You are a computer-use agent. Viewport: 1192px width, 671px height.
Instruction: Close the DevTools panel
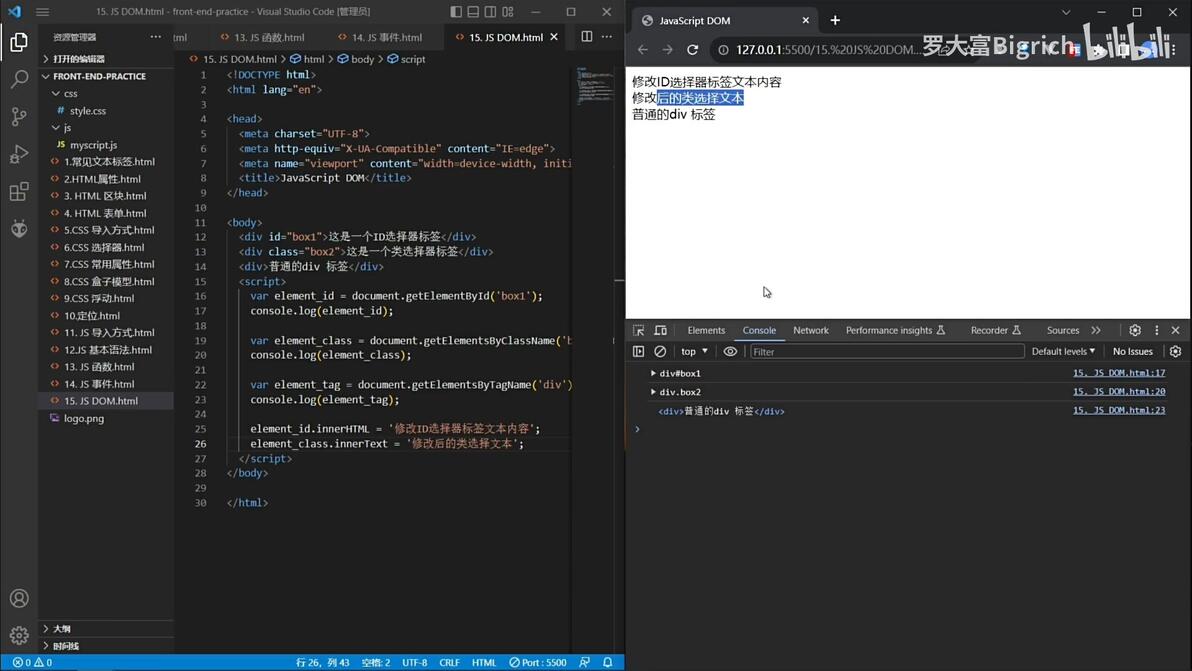[x=1176, y=331]
